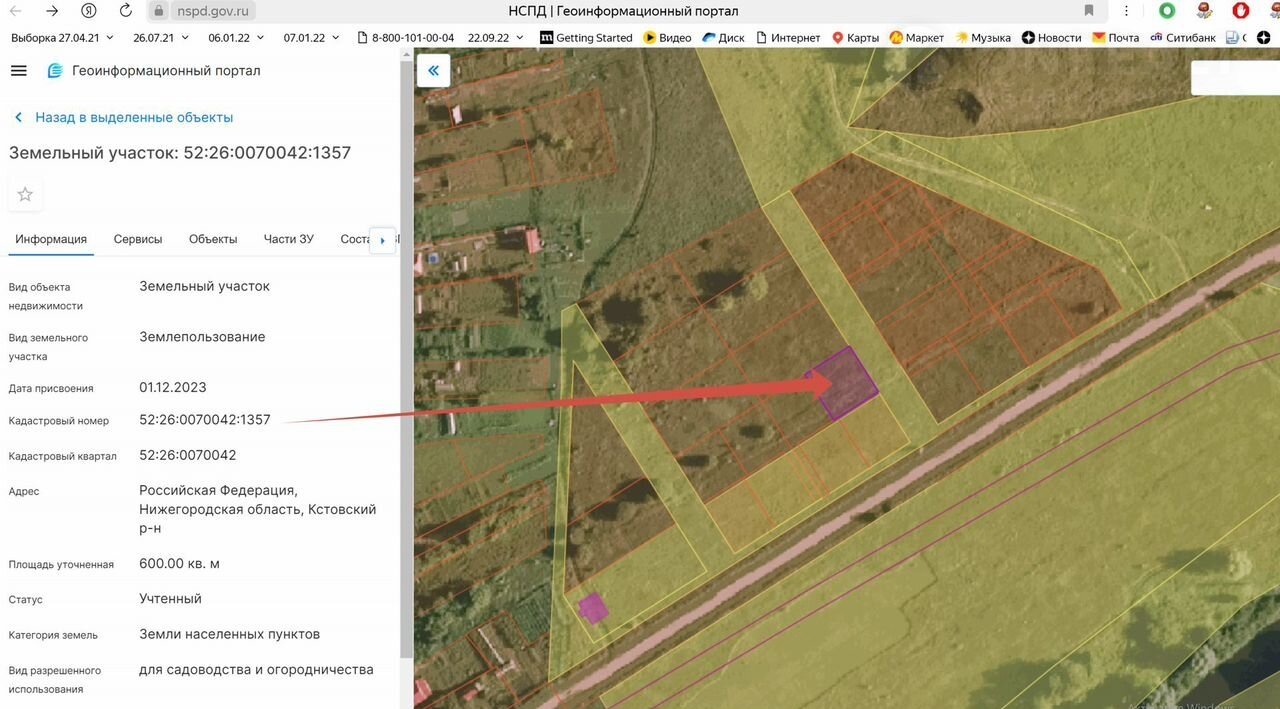Add land plot to favorites with star
The height and width of the screenshot is (709, 1280).
pyautogui.click(x=25, y=194)
